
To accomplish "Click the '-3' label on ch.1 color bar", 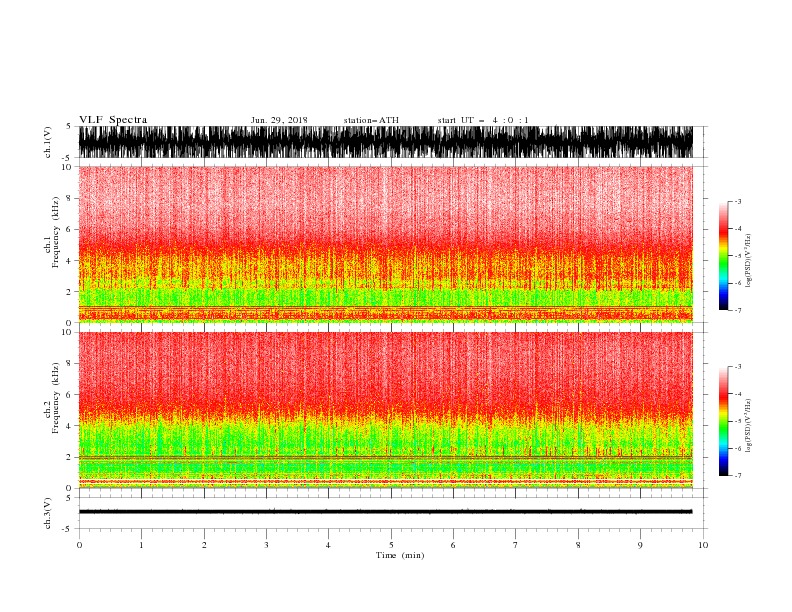I will click(x=737, y=201).
